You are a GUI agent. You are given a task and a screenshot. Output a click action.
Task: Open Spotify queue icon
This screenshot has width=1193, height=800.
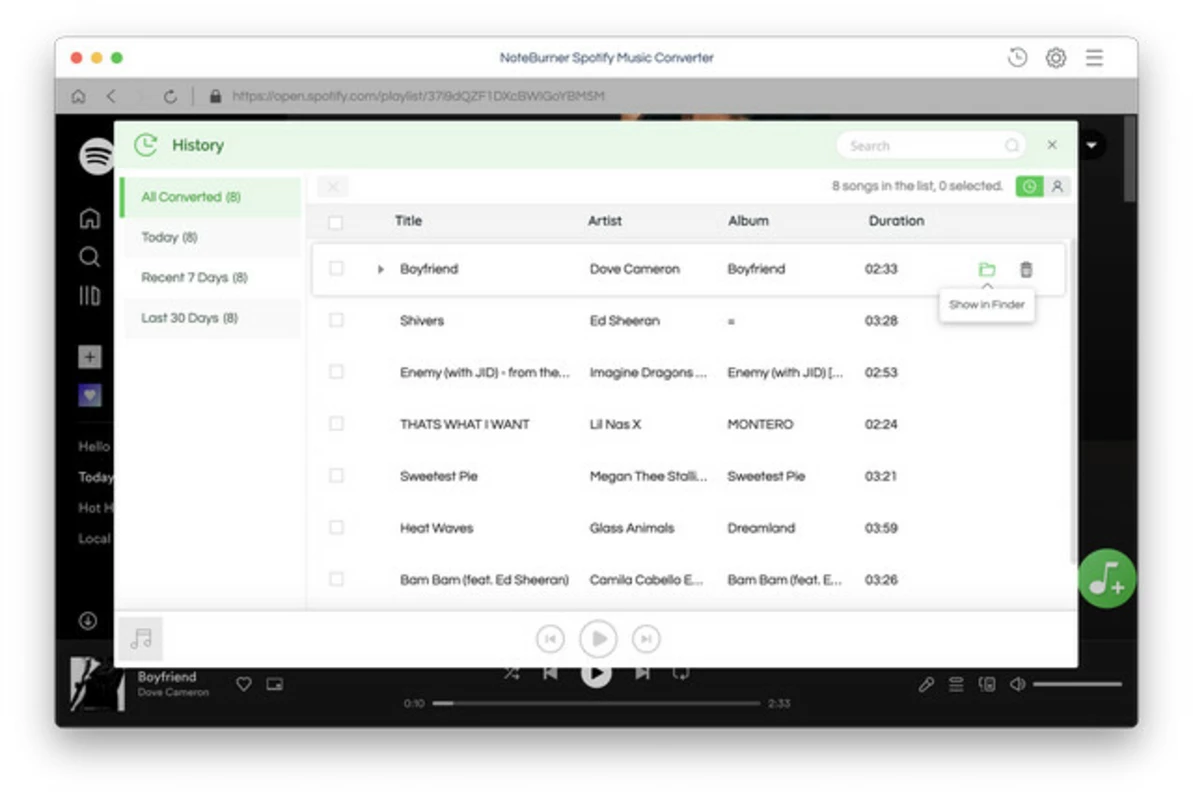956,684
